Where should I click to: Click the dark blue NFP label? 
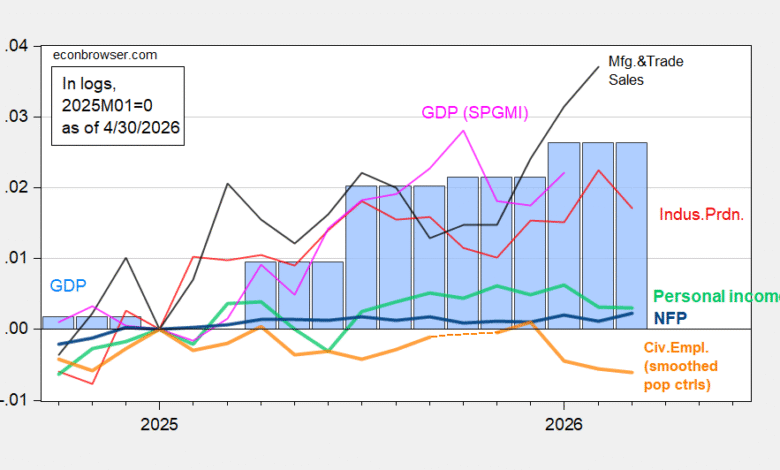point(670,317)
